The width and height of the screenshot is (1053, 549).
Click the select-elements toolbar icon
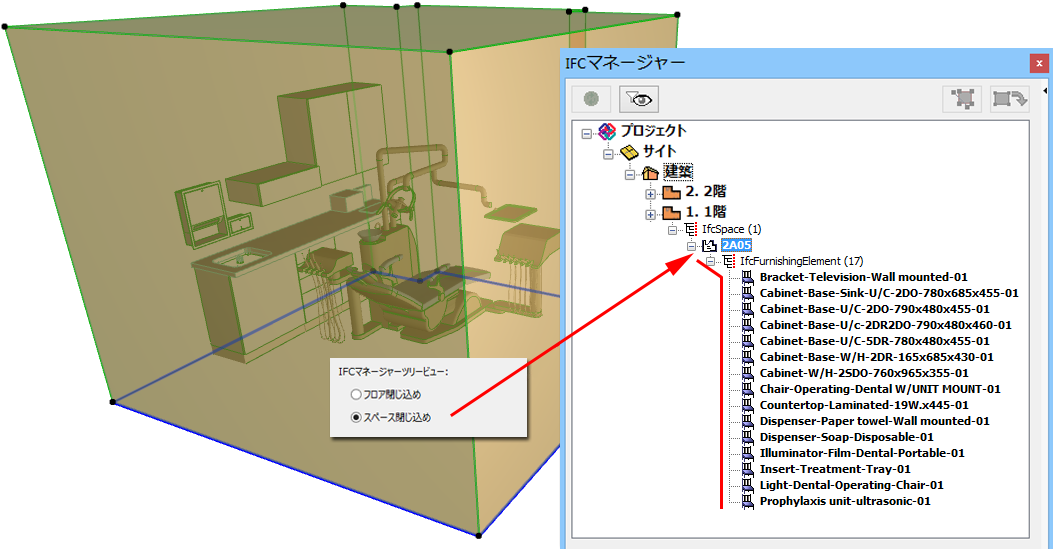[962, 99]
